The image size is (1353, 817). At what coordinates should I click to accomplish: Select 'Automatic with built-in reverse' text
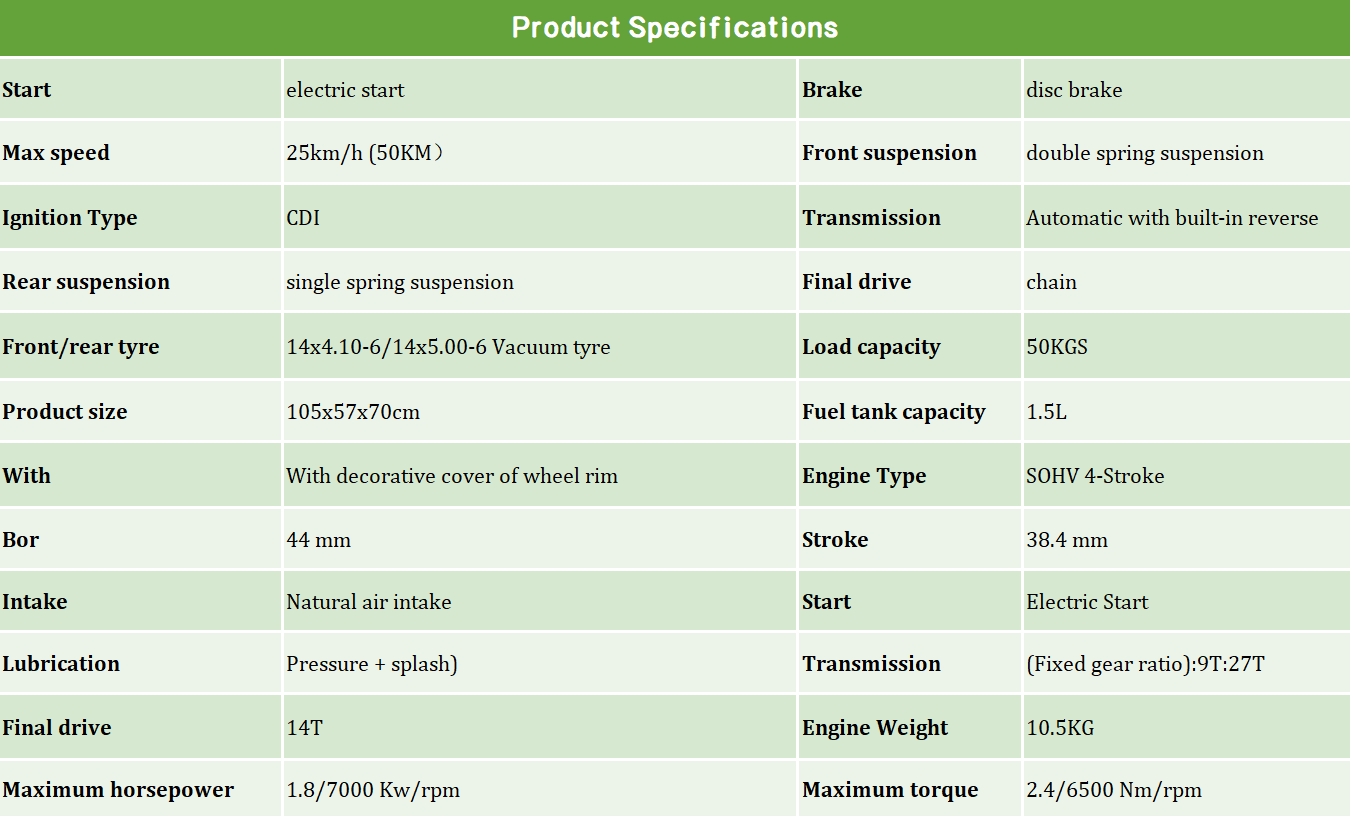click(1172, 218)
